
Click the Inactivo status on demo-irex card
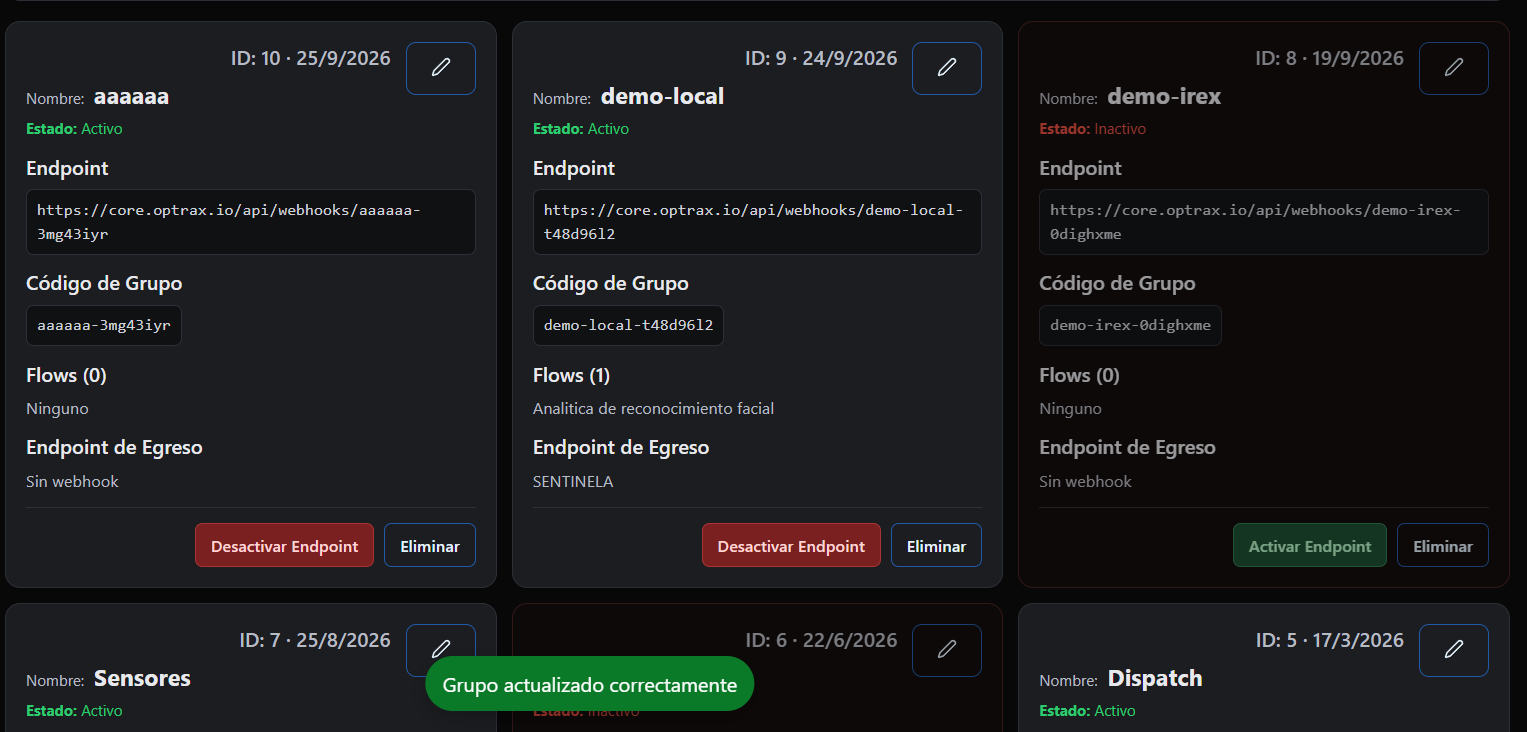[x=1120, y=129]
